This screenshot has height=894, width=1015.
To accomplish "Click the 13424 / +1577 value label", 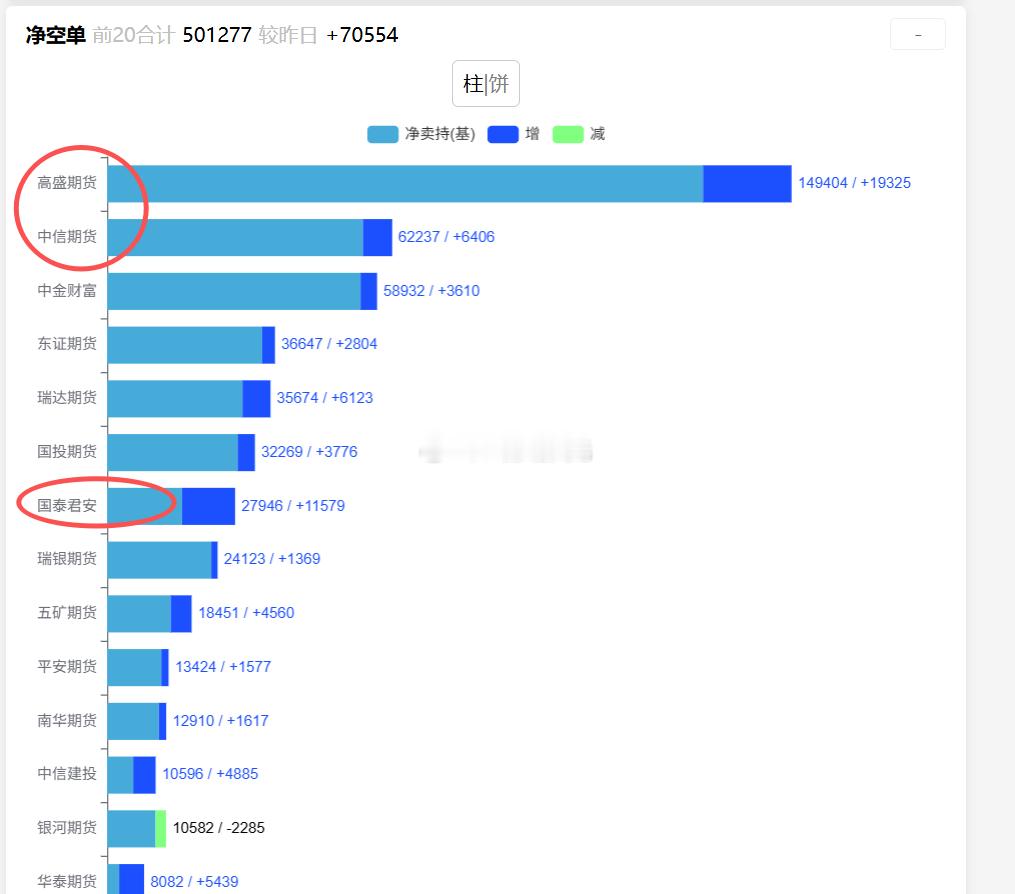I will pyautogui.click(x=223, y=666).
